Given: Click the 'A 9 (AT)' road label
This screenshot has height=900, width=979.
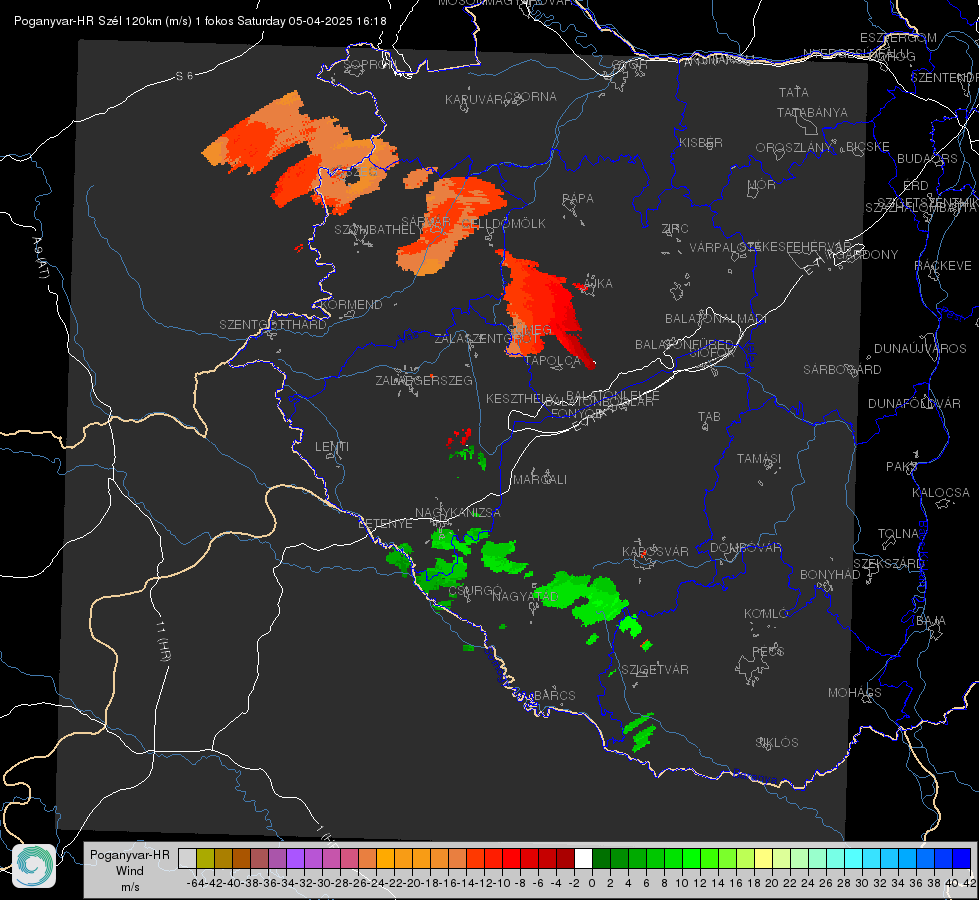Looking at the screenshot, I should point(39,257).
